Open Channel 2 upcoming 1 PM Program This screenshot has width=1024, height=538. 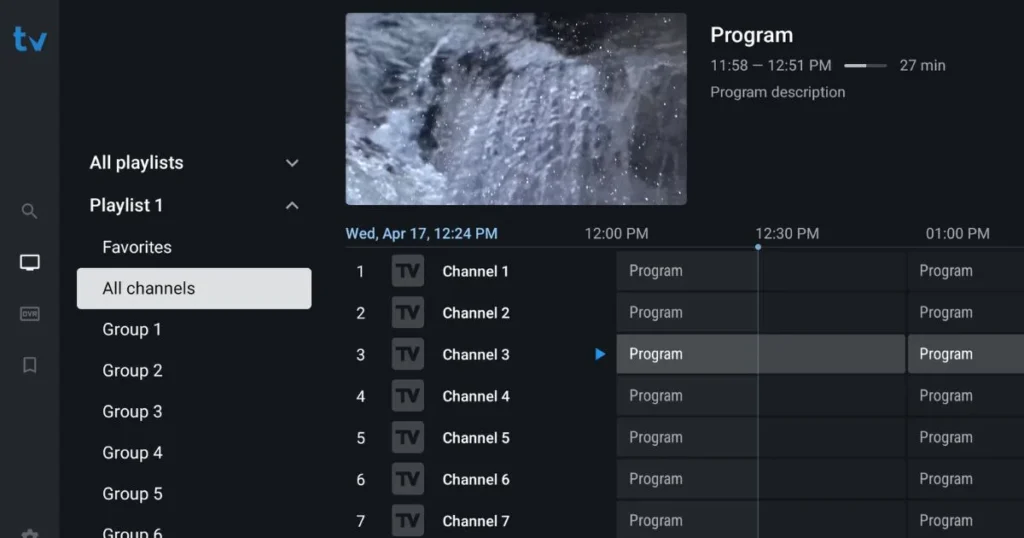pos(966,313)
